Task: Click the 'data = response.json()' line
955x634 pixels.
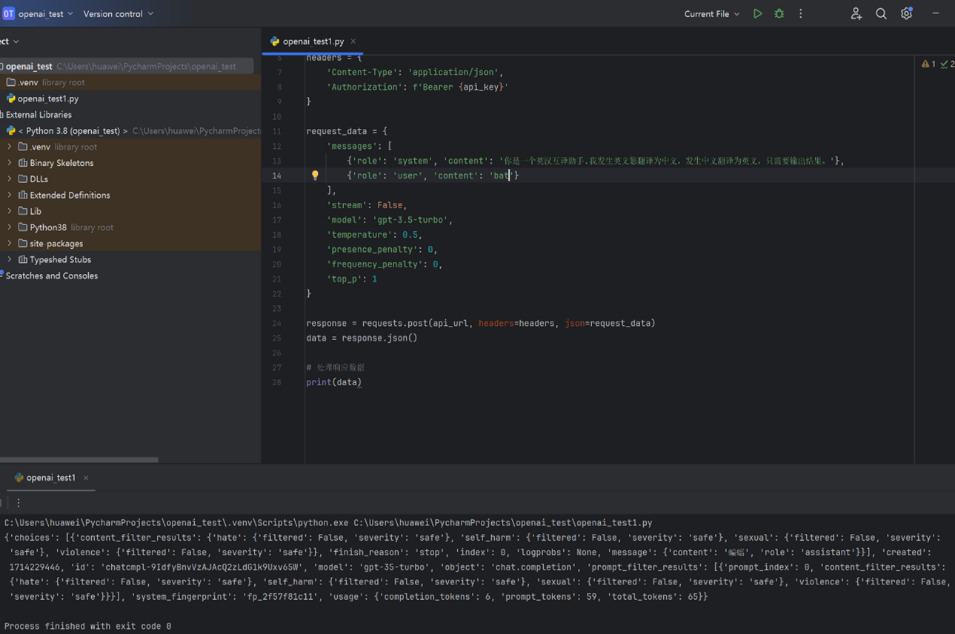Action: 362,338
